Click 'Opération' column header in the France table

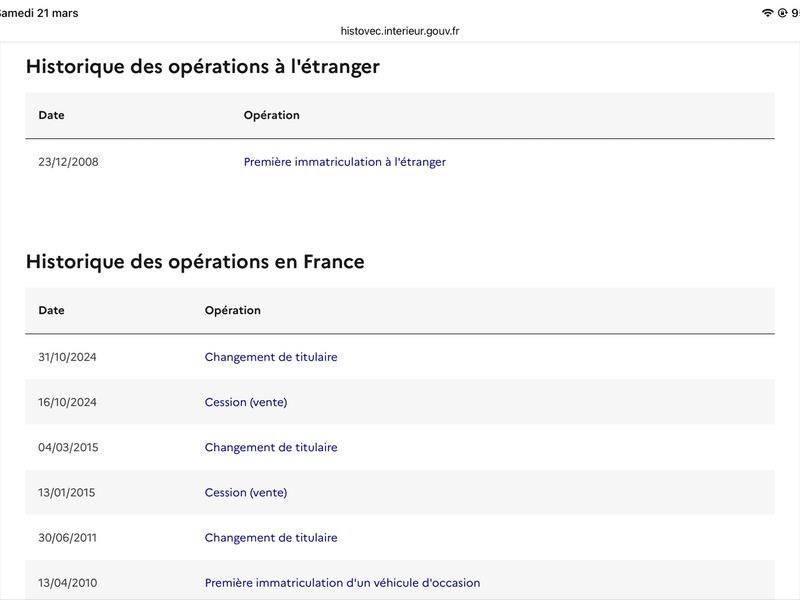tap(232, 310)
